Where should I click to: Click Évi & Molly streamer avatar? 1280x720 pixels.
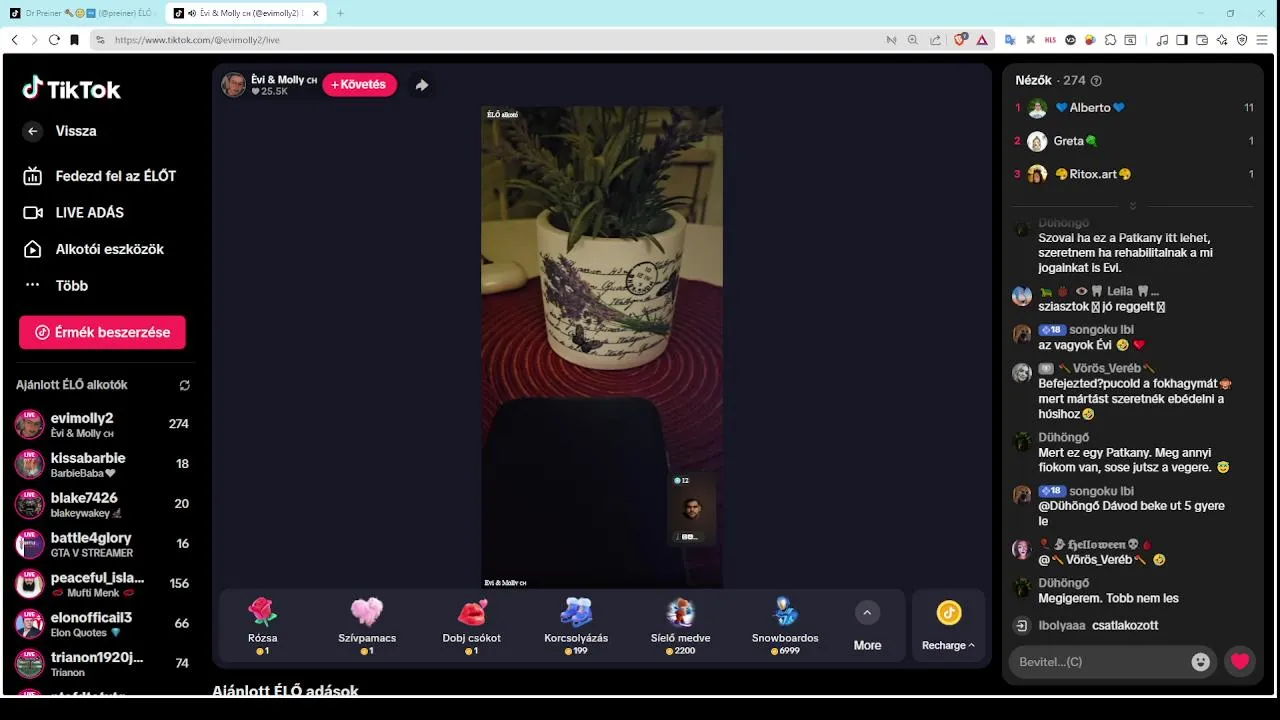pyautogui.click(x=233, y=85)
